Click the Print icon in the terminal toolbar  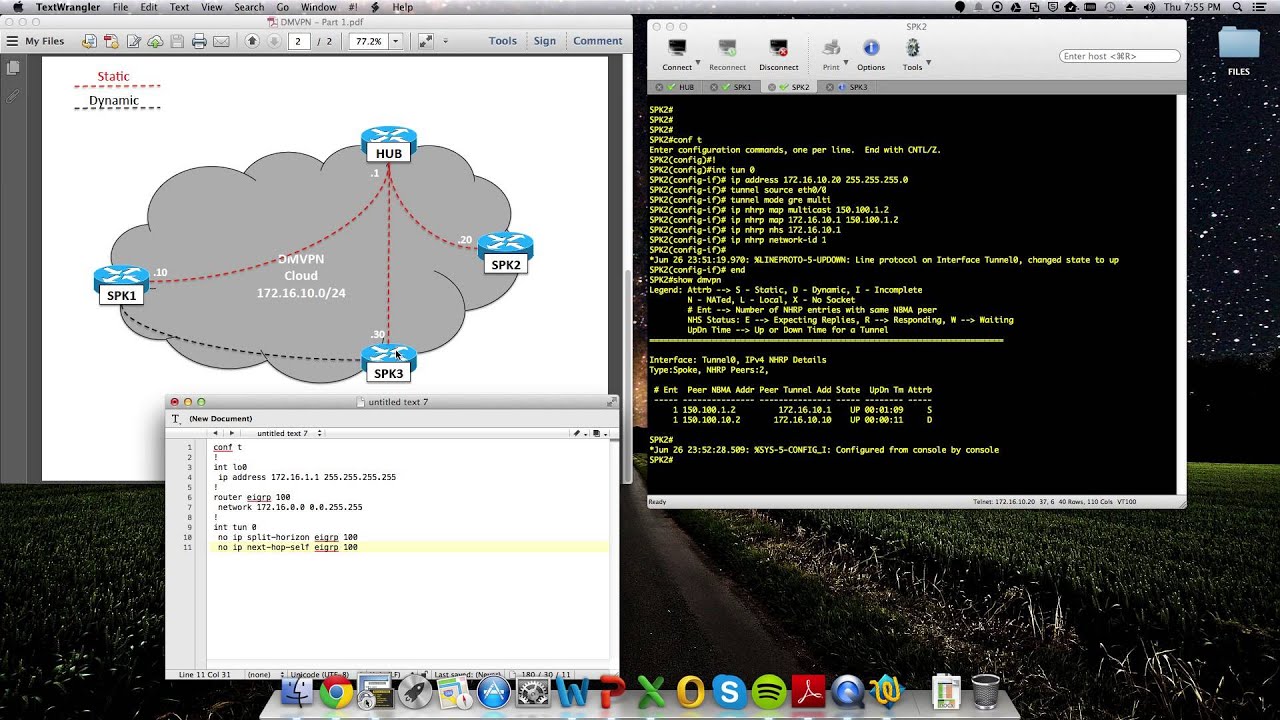coord(830,48)
